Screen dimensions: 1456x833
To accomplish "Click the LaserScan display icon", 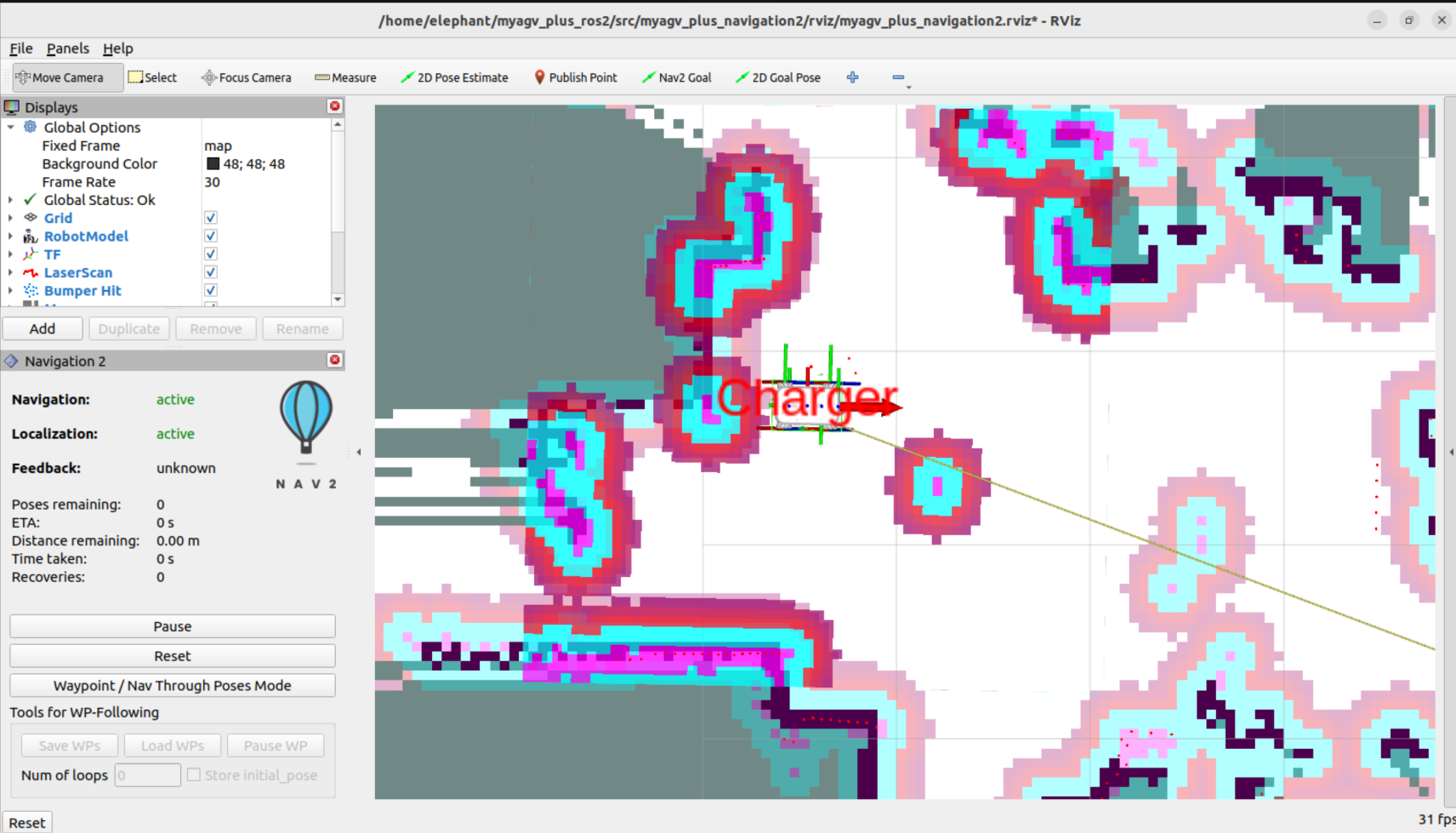I will (x=31, y=272).
